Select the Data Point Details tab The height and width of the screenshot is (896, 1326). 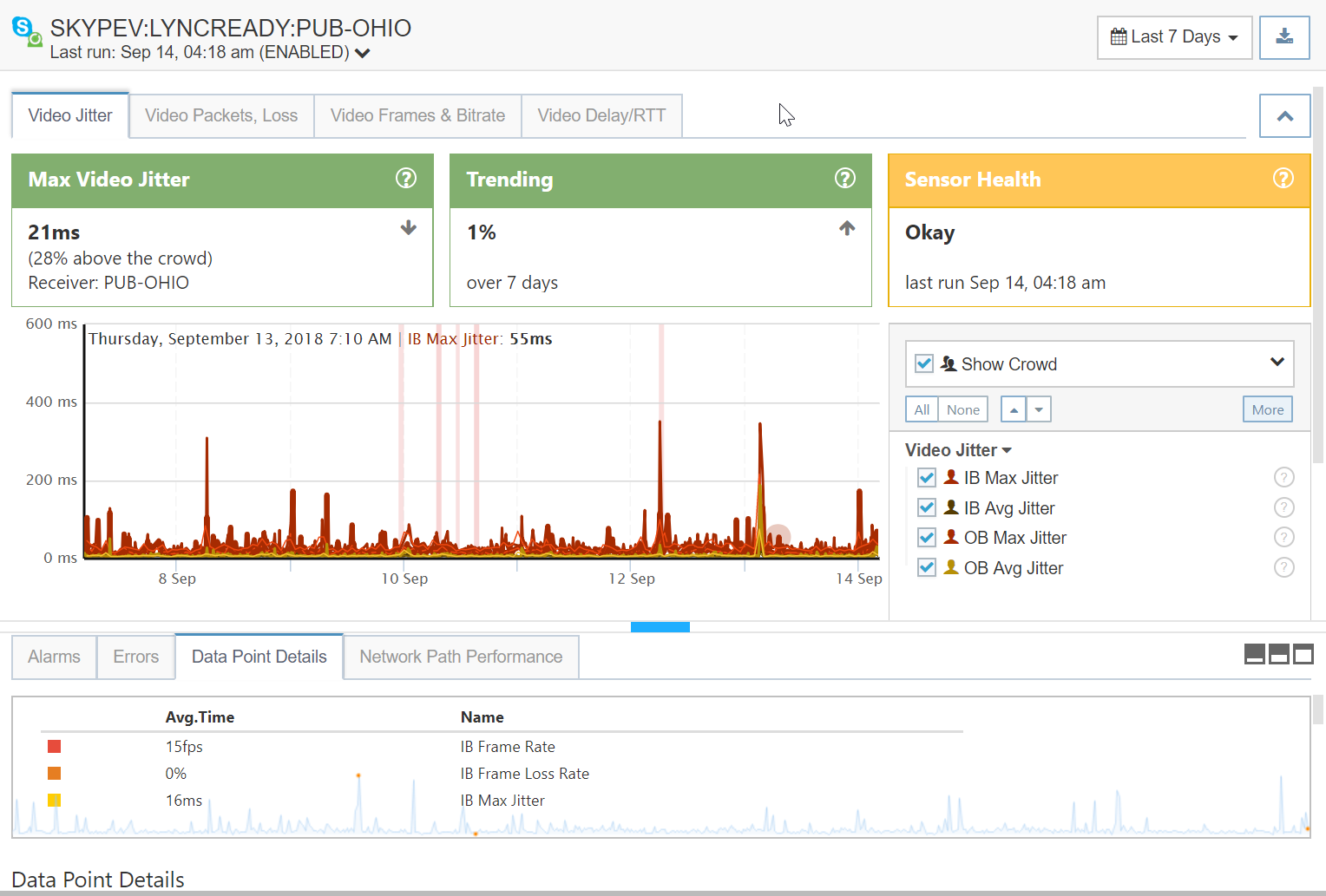(259, 657)
